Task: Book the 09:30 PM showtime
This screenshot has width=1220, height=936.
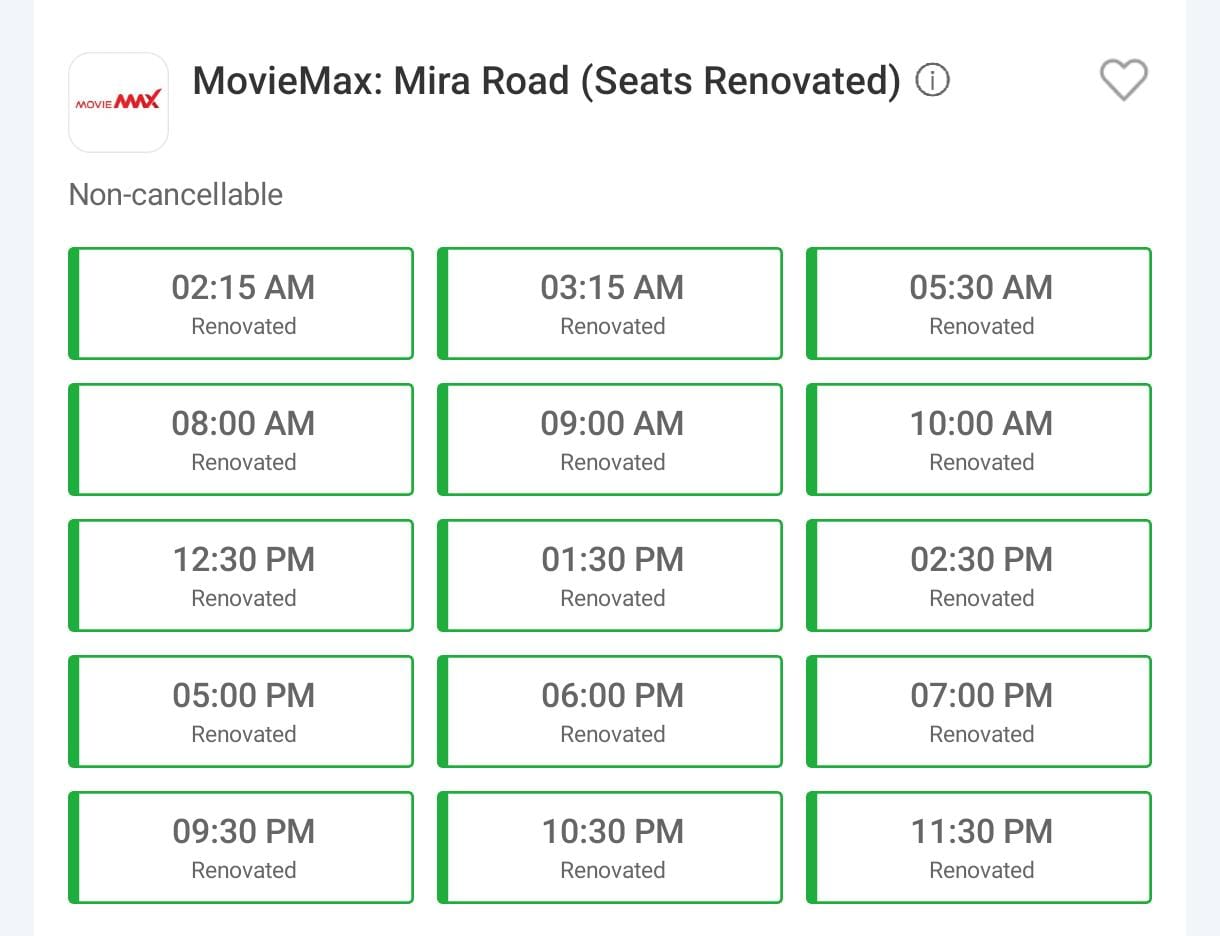Action: coord(242,847)
